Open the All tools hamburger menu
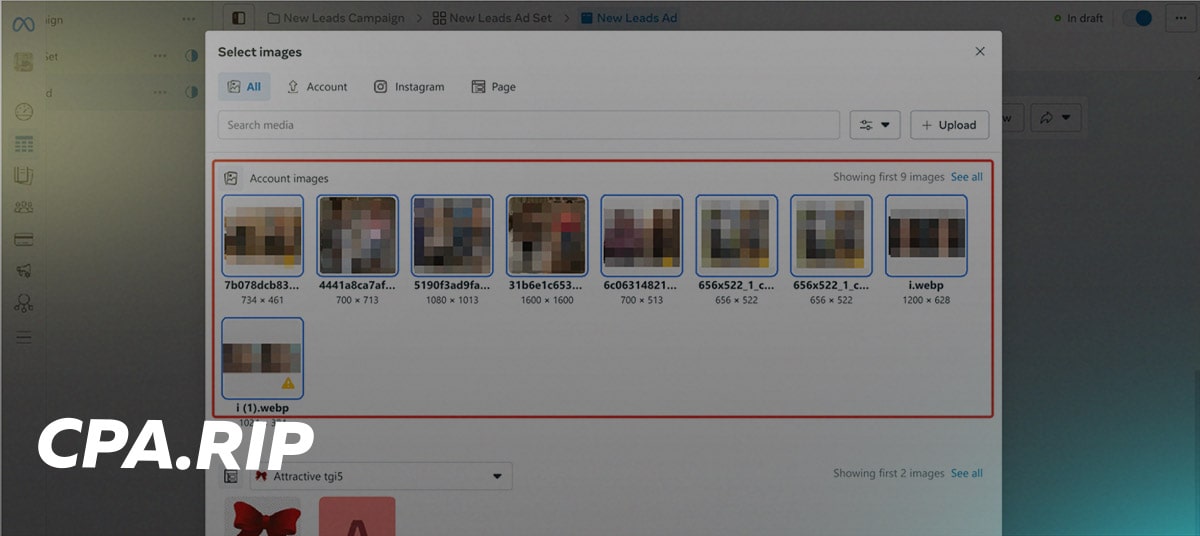The image size is (1200, 536). click(x=24, y=337)
